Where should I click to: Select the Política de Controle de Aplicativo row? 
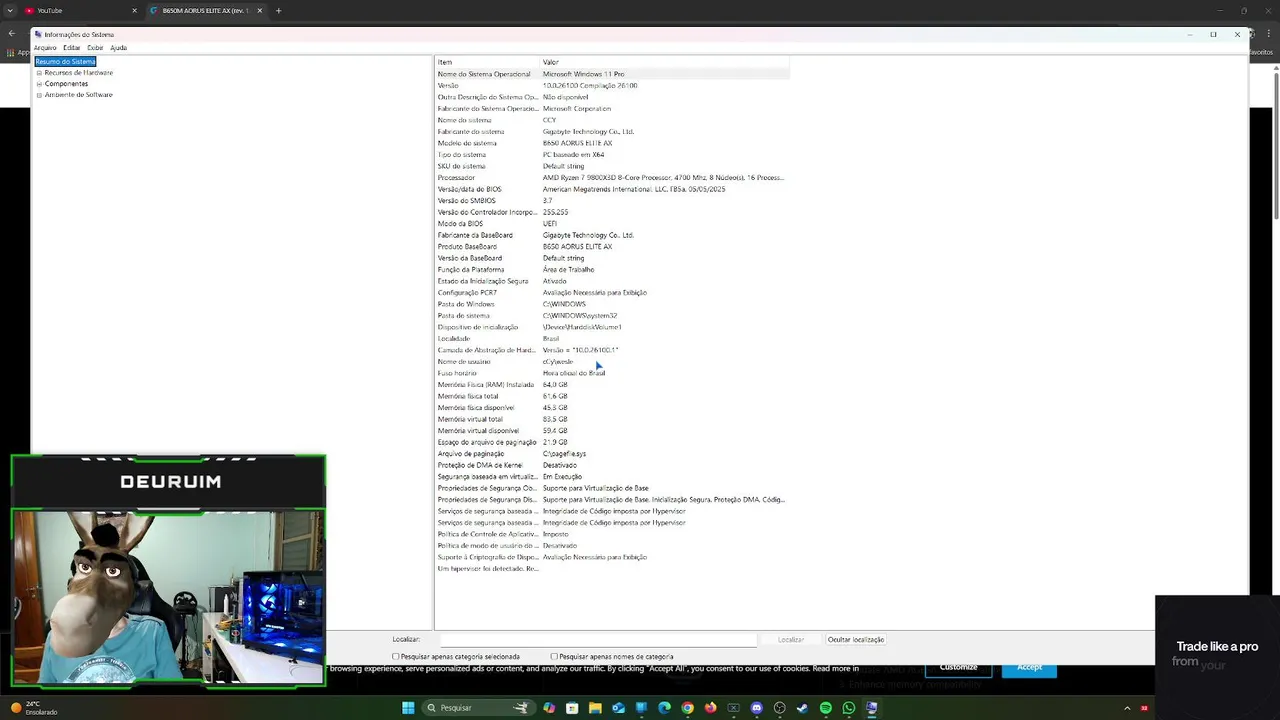pyautogui.click(x=612, y=534)
